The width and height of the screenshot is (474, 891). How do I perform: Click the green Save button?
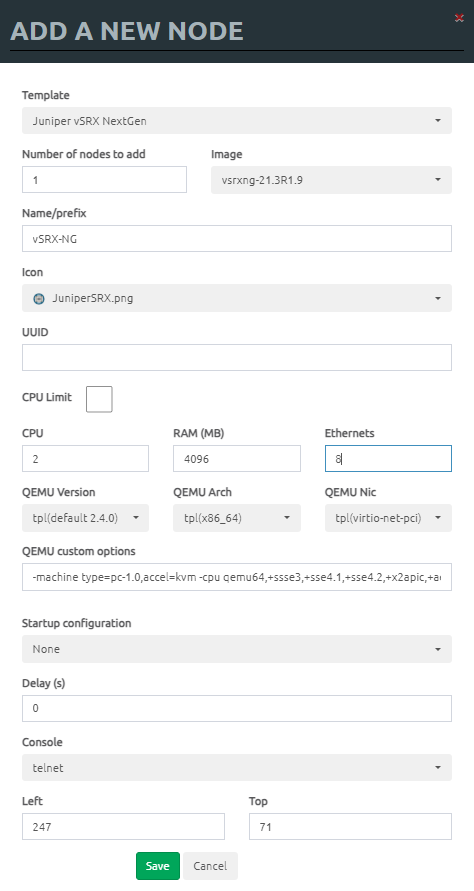click(157, 866)
